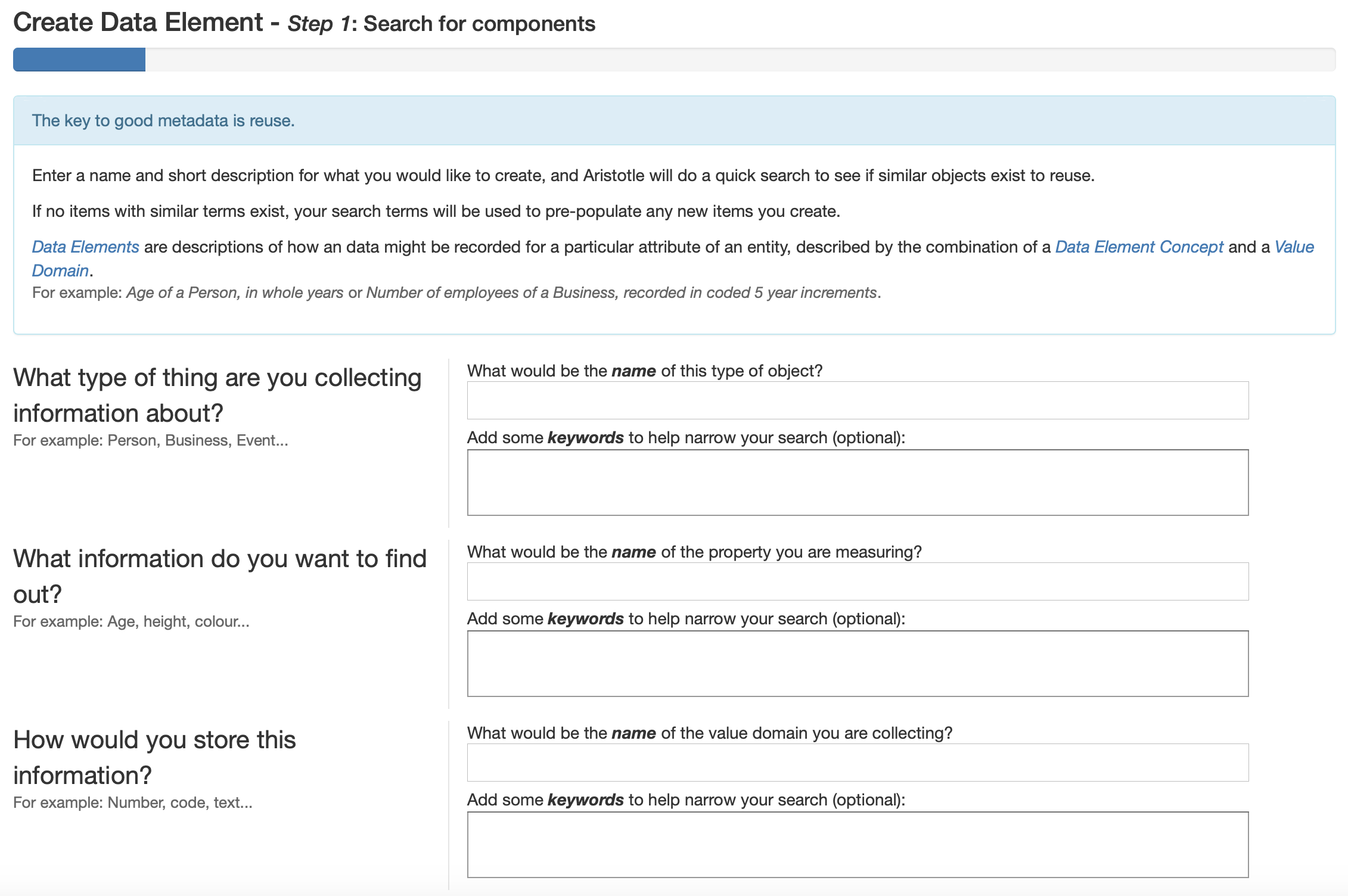Click the blue filled progress bar segment
Screen dimensions: 1348x896
coord(79,60)
